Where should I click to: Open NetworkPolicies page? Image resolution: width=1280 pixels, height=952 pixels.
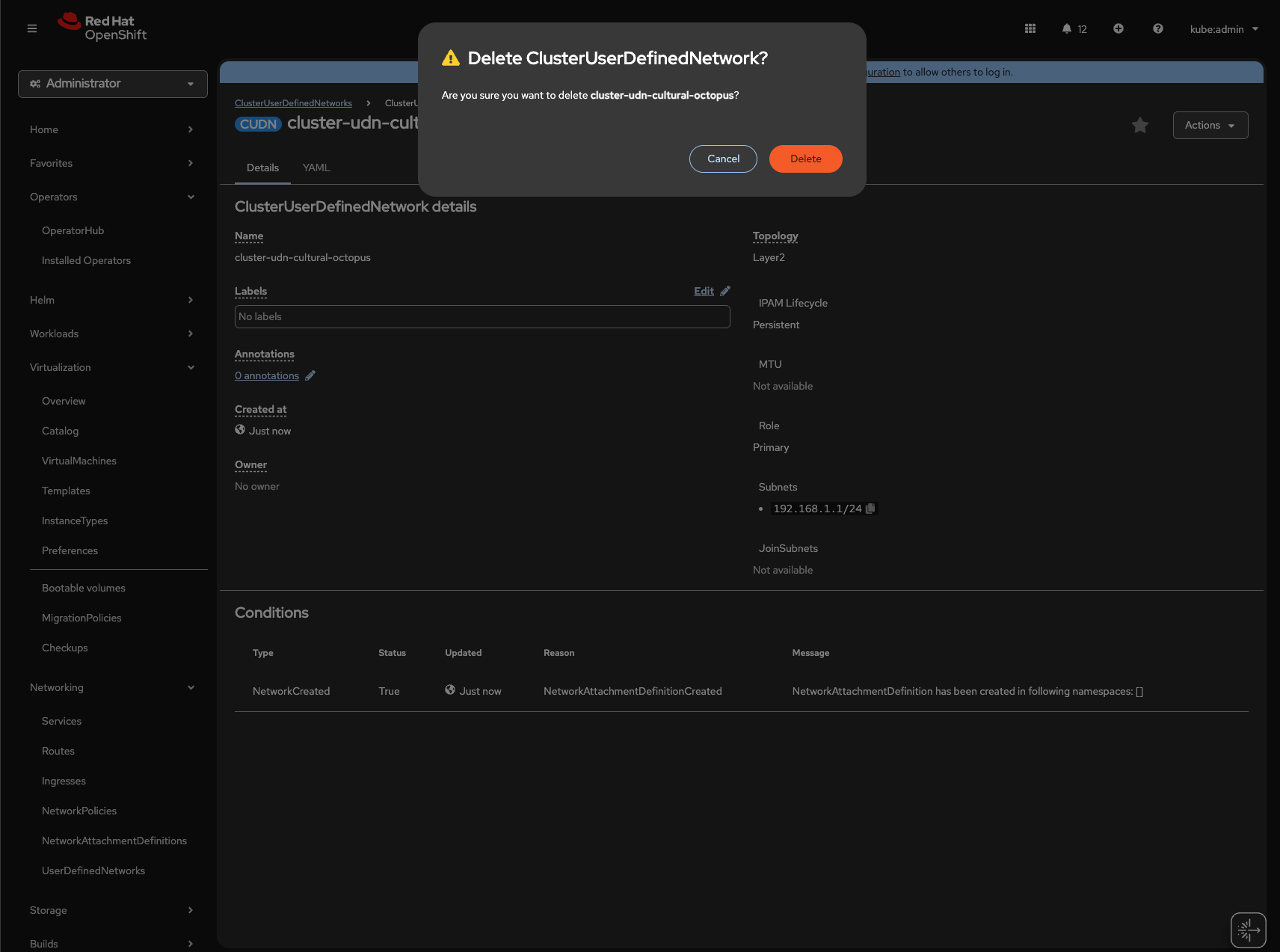[x=79, y=811]
